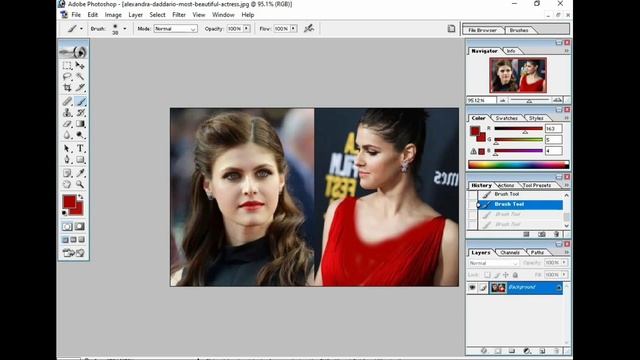640x360 pixels.
Task: Select the Eraser tool
Action: 67,124
